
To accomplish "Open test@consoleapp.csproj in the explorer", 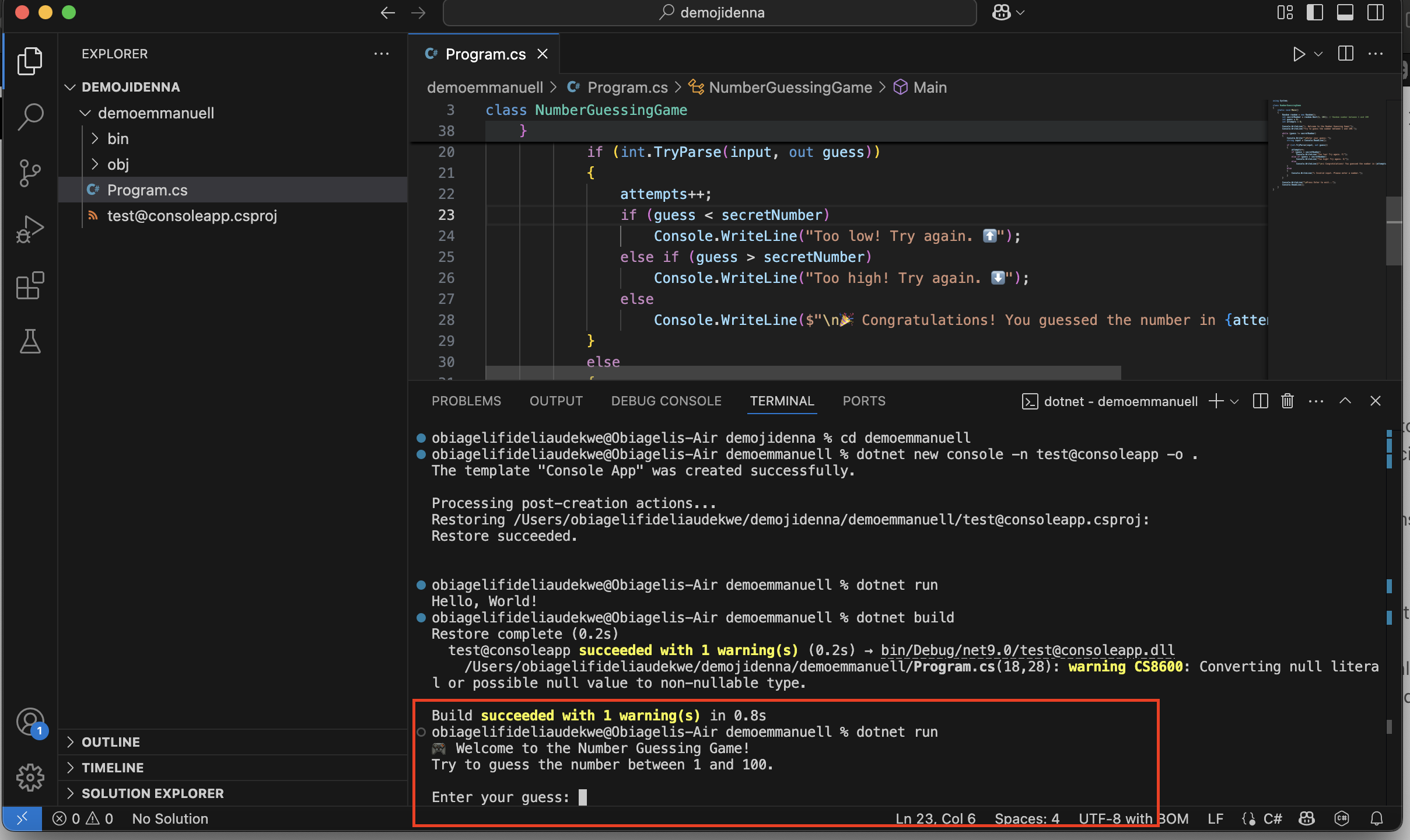I will (192, 216).
